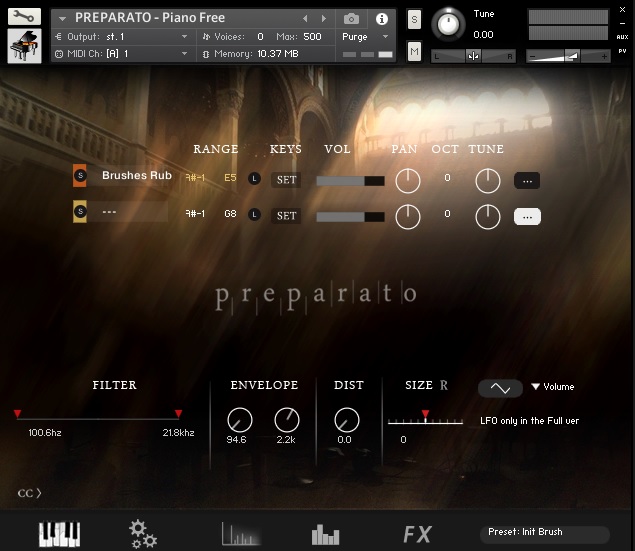Click Brushes Rub lower range value
The width and height of the screenshot is (635, 551).
click(195, 178)
